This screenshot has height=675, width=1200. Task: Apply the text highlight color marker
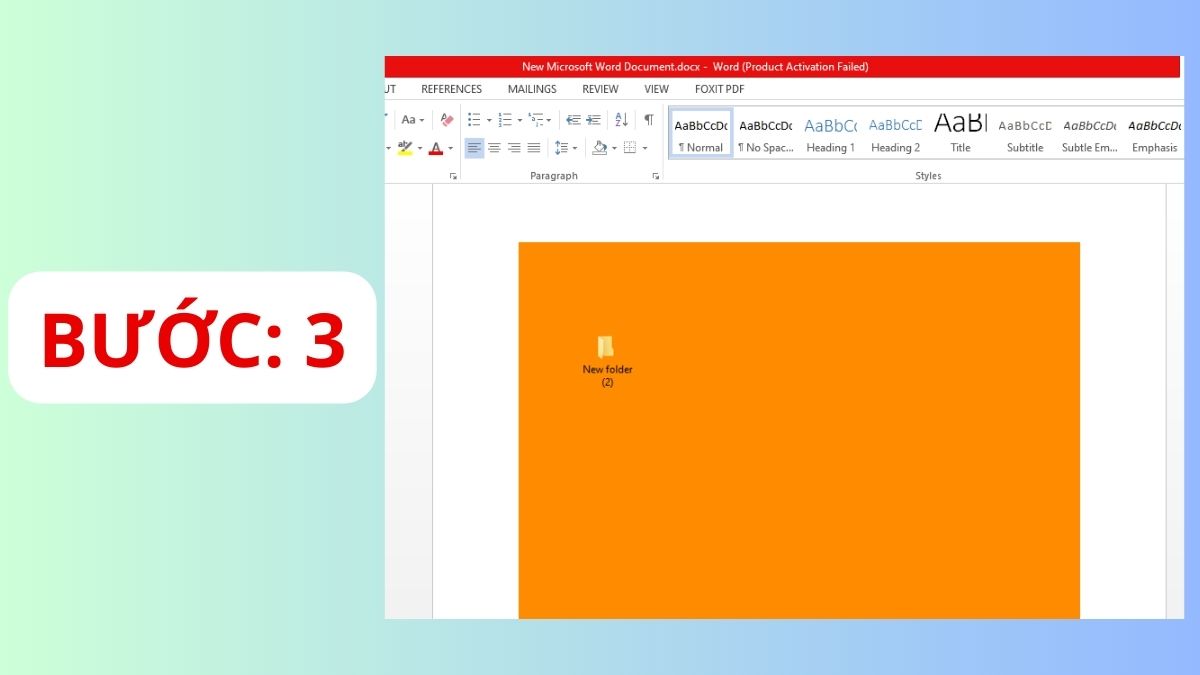point(404,148)
